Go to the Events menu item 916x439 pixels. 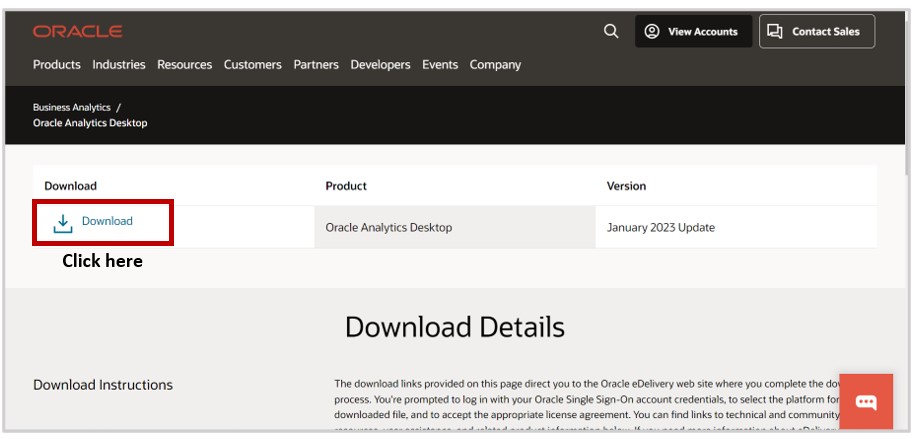(440, 65)
